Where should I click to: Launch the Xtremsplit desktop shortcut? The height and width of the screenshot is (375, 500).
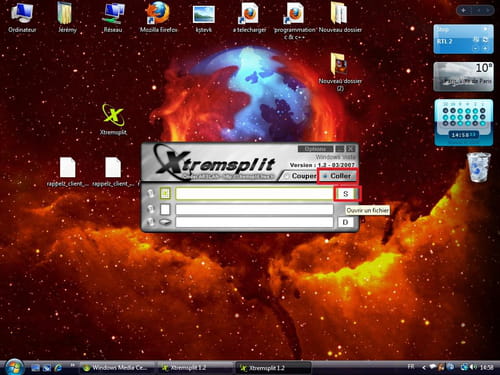[113, 119]
